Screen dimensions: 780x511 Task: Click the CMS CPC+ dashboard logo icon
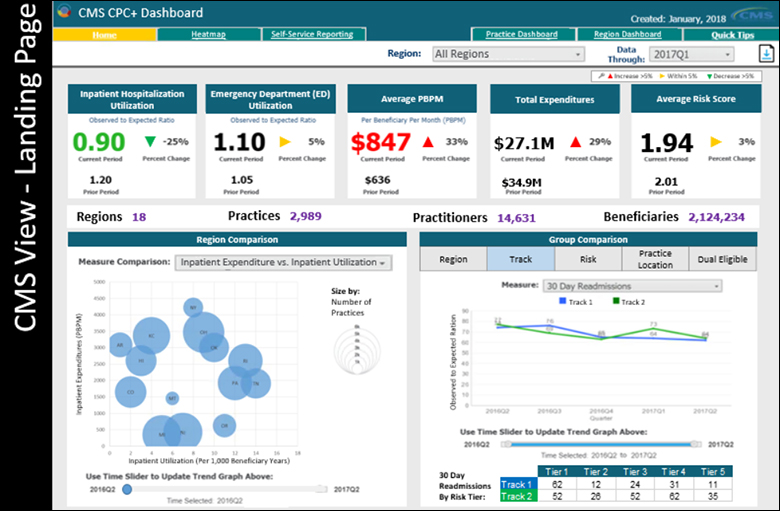coord(64,10)
